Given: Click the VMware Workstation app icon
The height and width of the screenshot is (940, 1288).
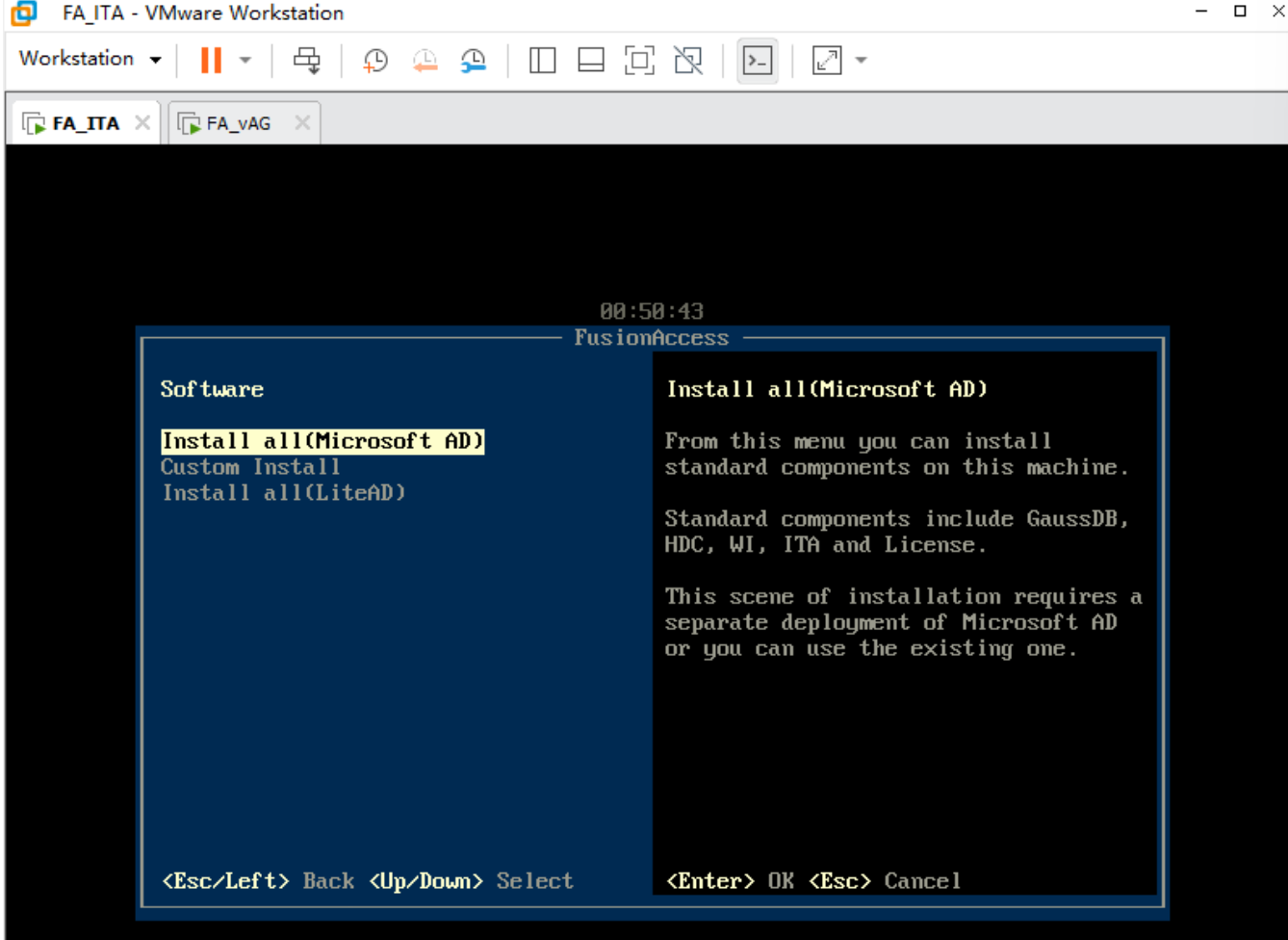Looking at the screenshot, I should coord(24,13).
